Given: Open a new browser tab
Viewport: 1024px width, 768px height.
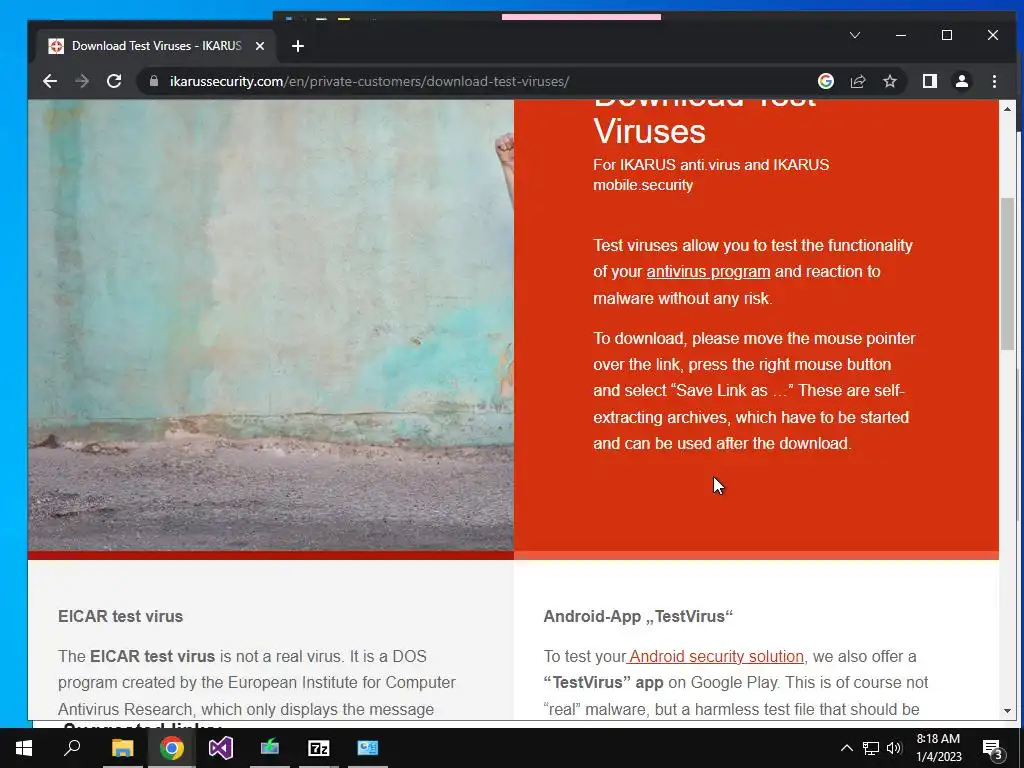Looking at the screenshot, I should pyautogui.click(x=298, y=46).
